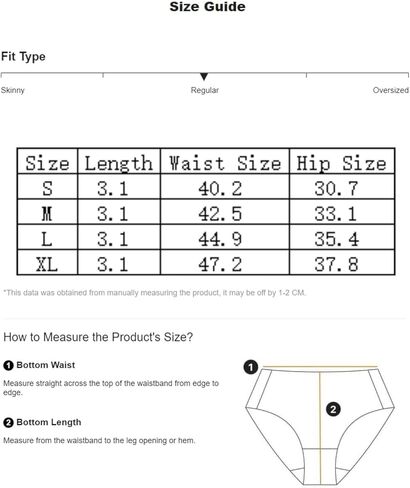
Task: Click the number 1 marker on the diagram
Action: (x=251, y=367)
